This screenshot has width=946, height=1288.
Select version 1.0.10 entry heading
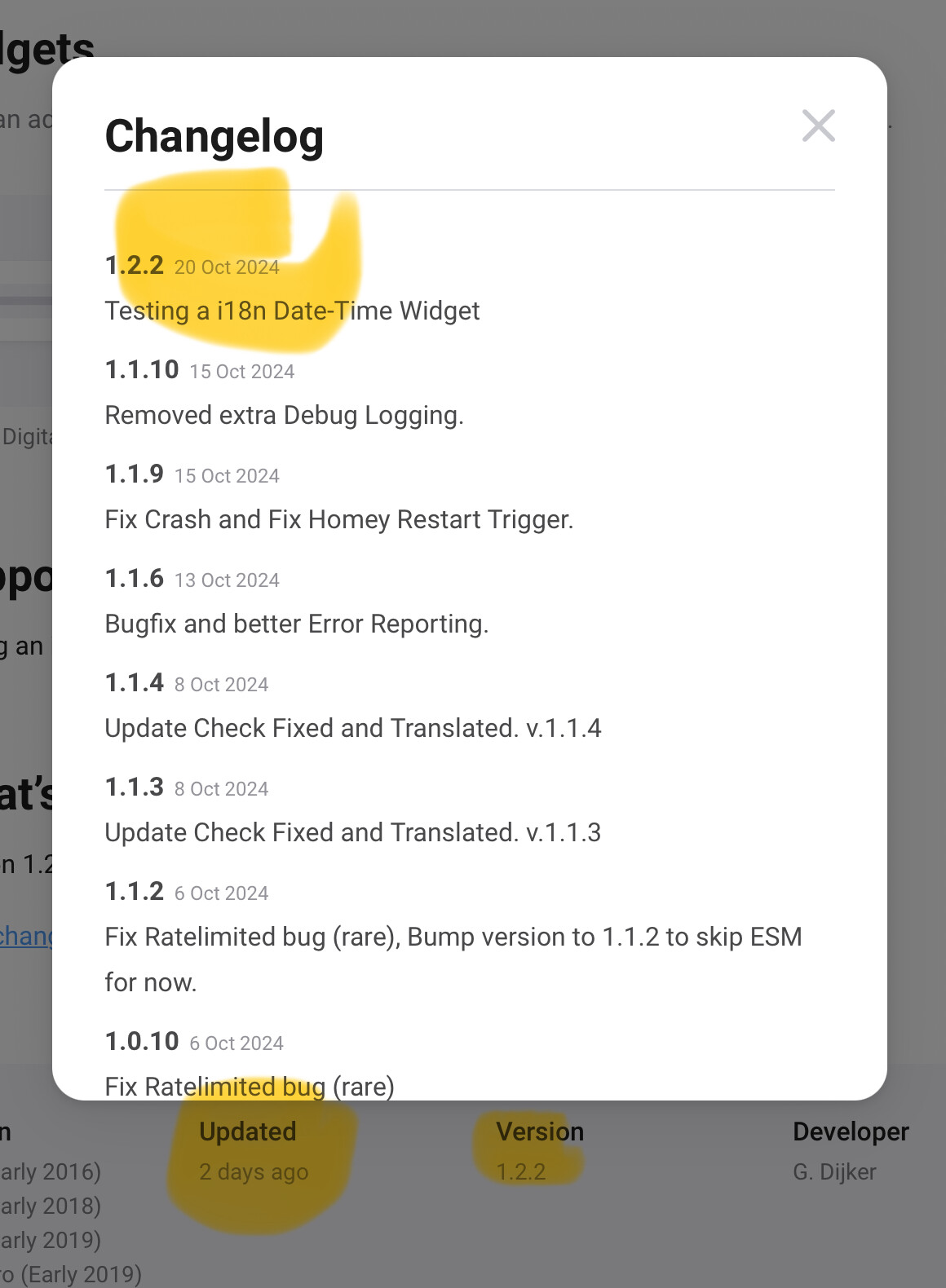(142, 1041)
